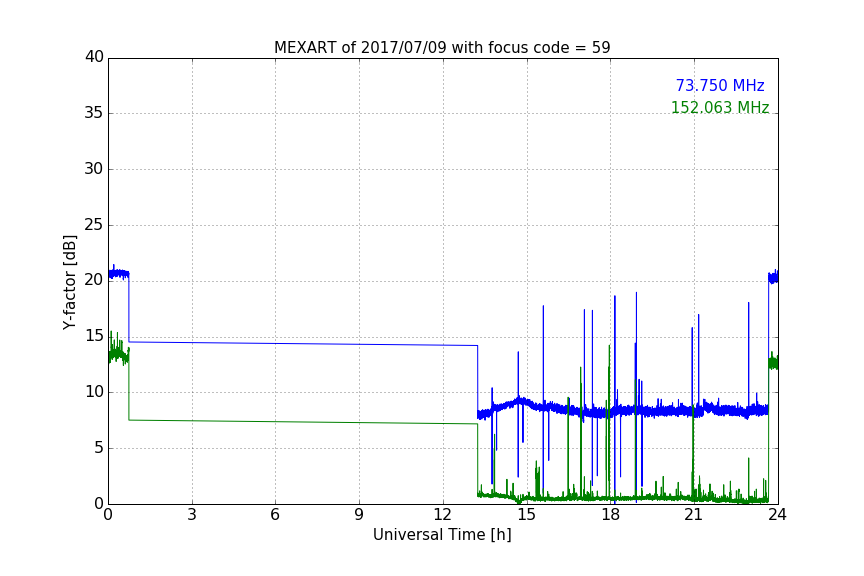
Task: Click the y-axis tick value 5
Action: point(99,448)
